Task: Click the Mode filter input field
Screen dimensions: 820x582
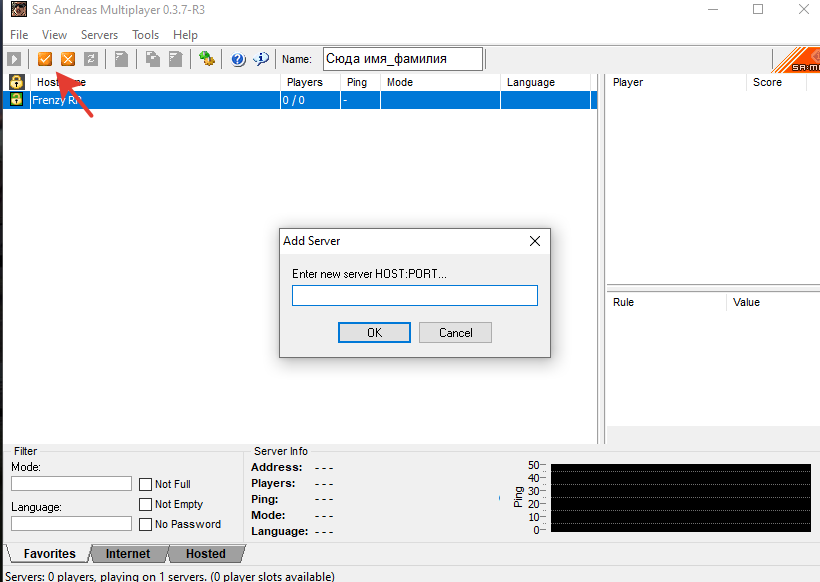Action: click(71, 483)
